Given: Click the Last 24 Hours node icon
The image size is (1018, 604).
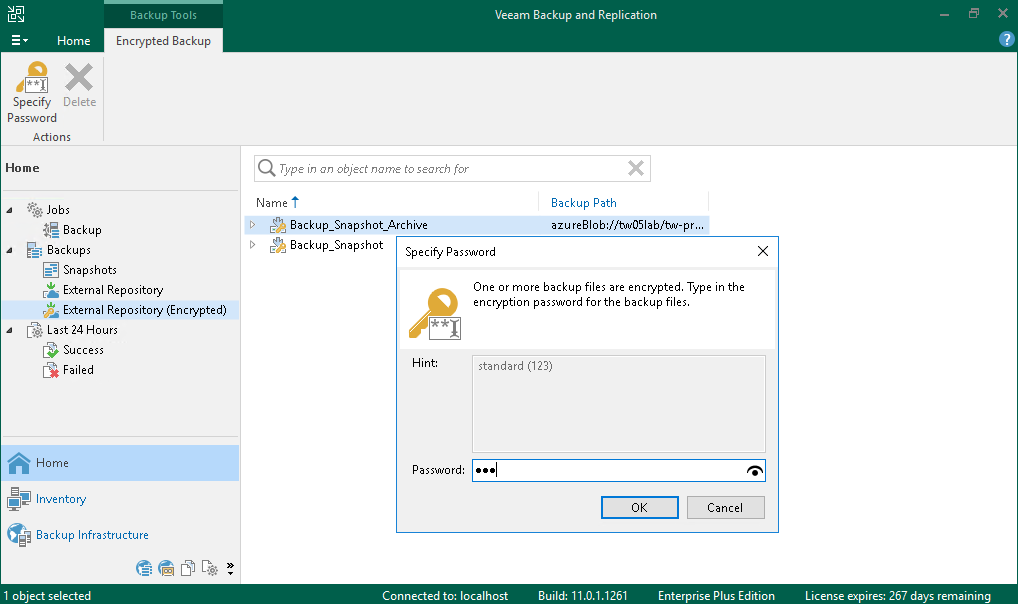Looking at the screenshot, I should coord(34,330).
